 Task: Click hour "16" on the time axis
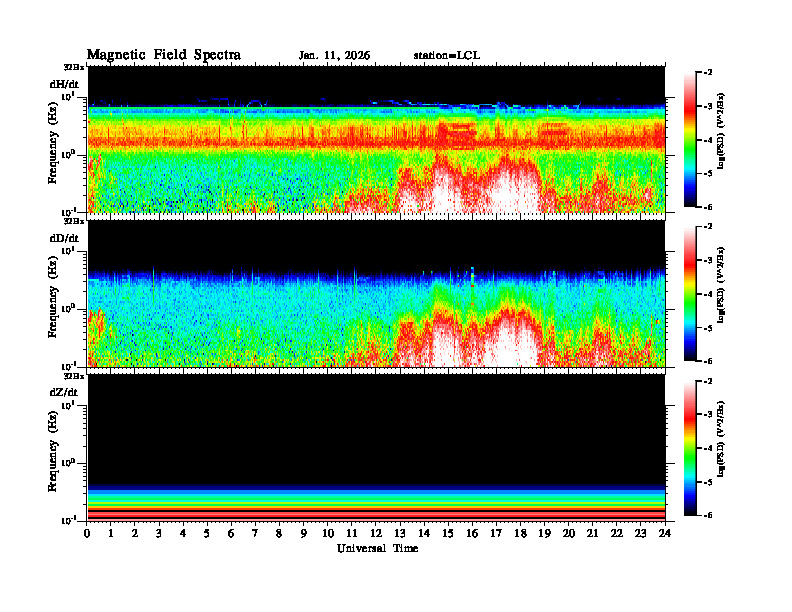pos(472,533)
